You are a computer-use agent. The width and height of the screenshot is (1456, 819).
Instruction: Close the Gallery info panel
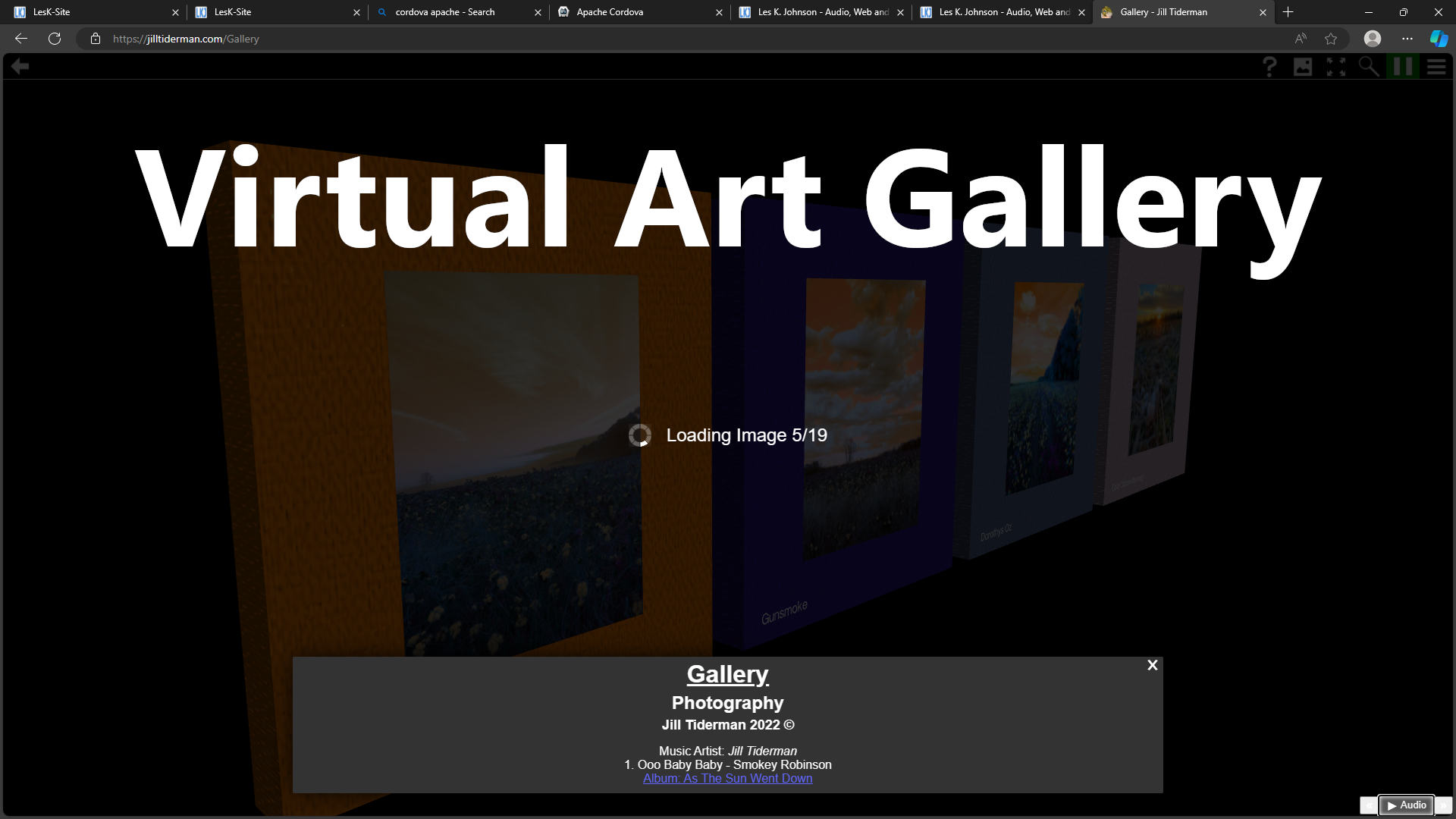pyautogui.click(x=1152, y=665)
